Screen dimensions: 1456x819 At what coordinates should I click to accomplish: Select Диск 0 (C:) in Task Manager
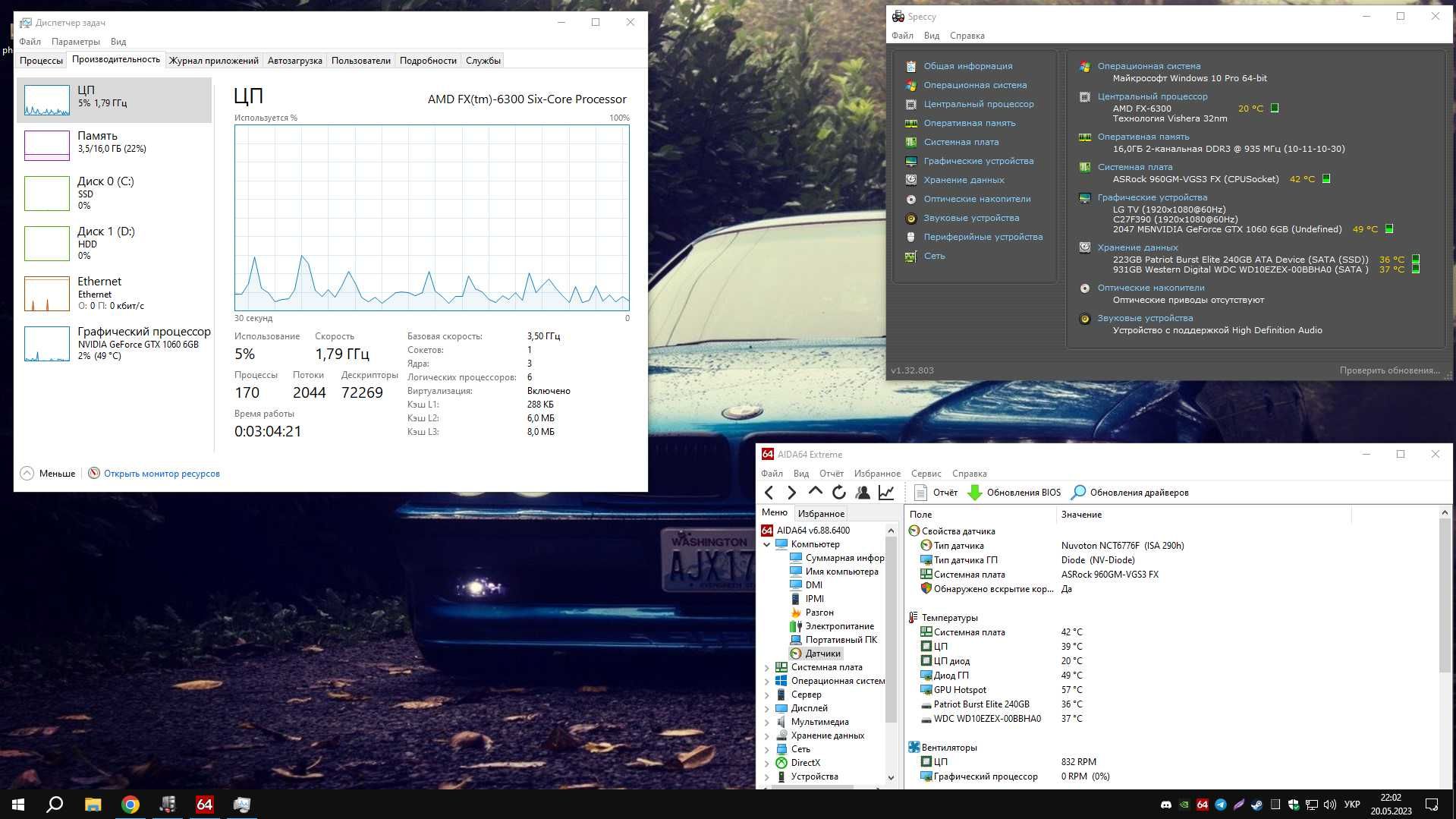[114, 194]
